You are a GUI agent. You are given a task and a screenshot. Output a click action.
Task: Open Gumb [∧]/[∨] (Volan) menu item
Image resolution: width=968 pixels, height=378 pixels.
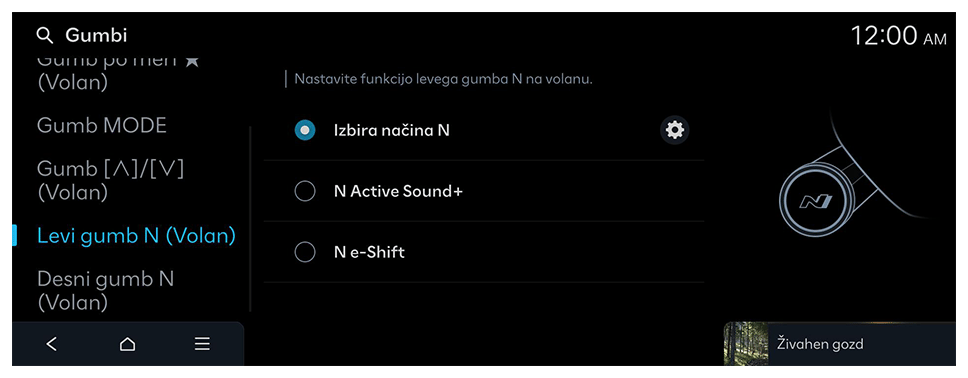pyautogui.click(x=110, y=181)
